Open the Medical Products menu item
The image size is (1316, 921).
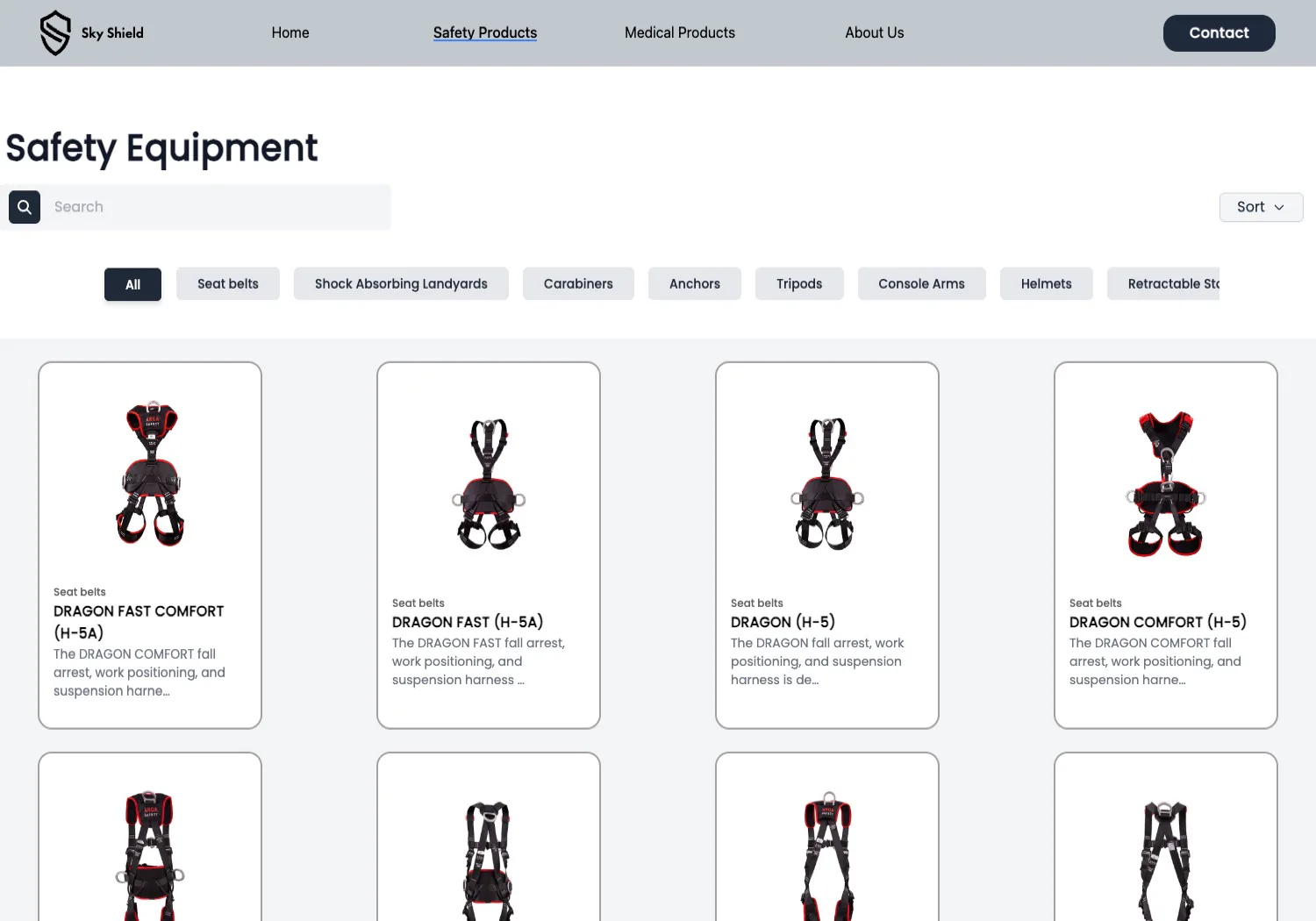click(680, 32)
